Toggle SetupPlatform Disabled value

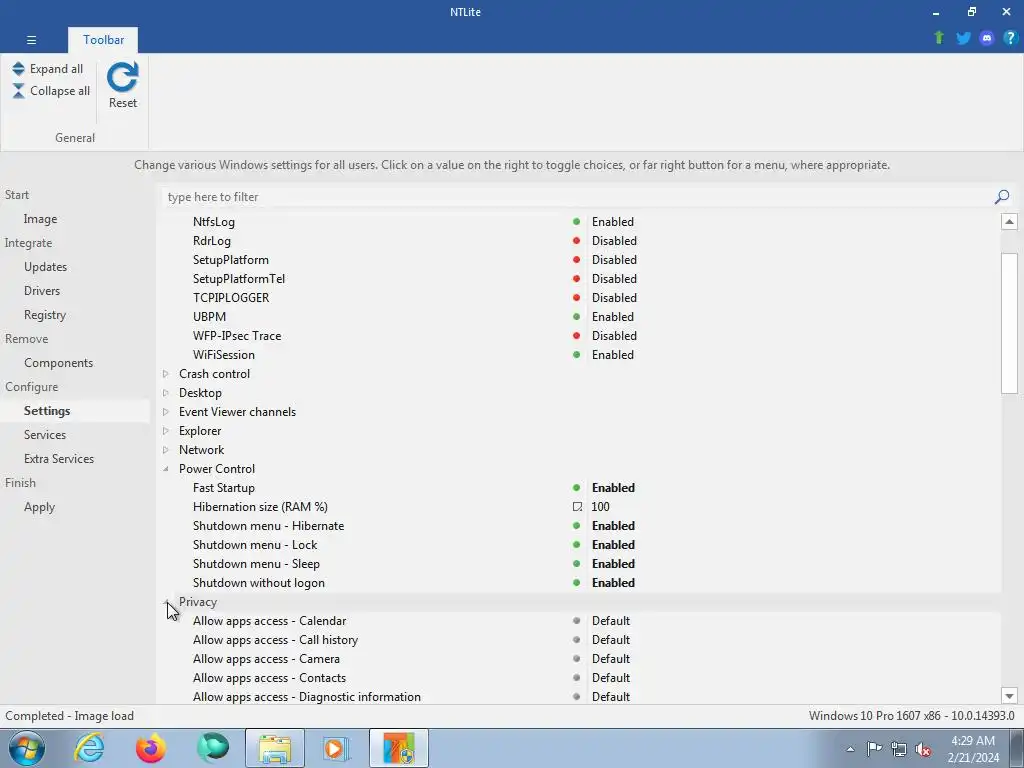(x=614, y=260)
